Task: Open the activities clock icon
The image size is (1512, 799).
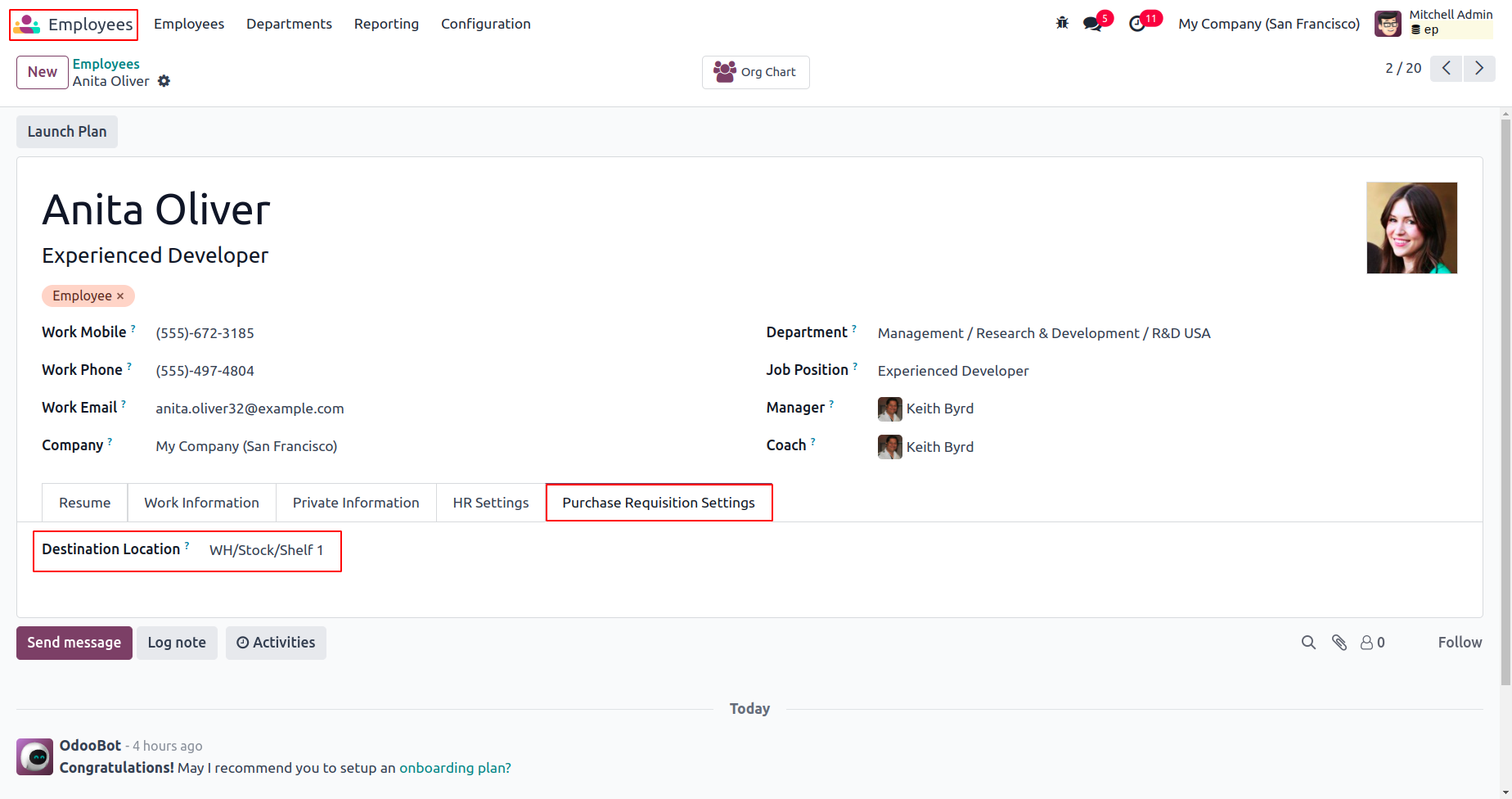Action: click(1137, 24)
